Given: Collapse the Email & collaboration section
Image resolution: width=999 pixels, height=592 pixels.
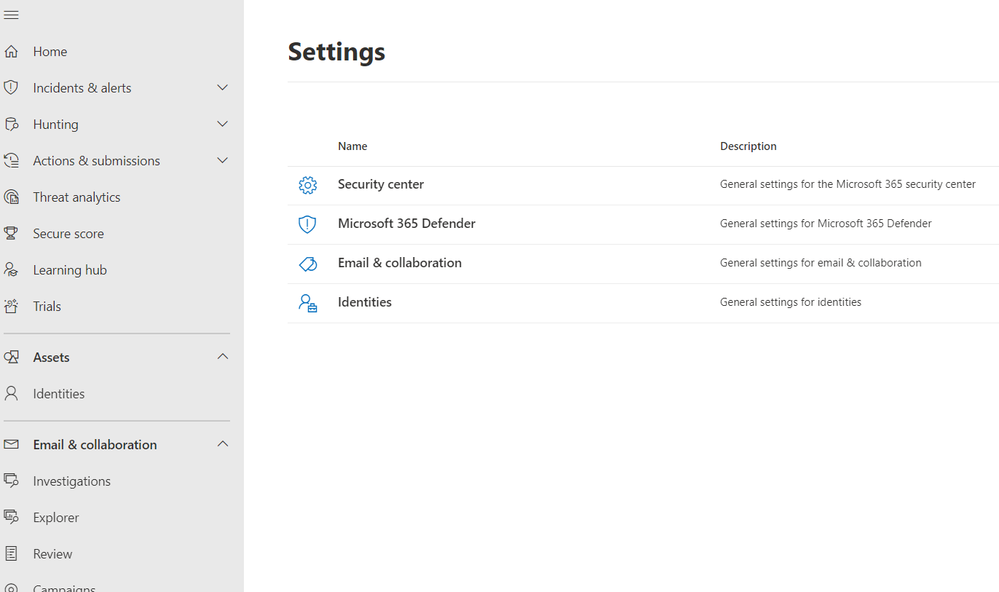Looking at the screenshot, I should (222, 444).
